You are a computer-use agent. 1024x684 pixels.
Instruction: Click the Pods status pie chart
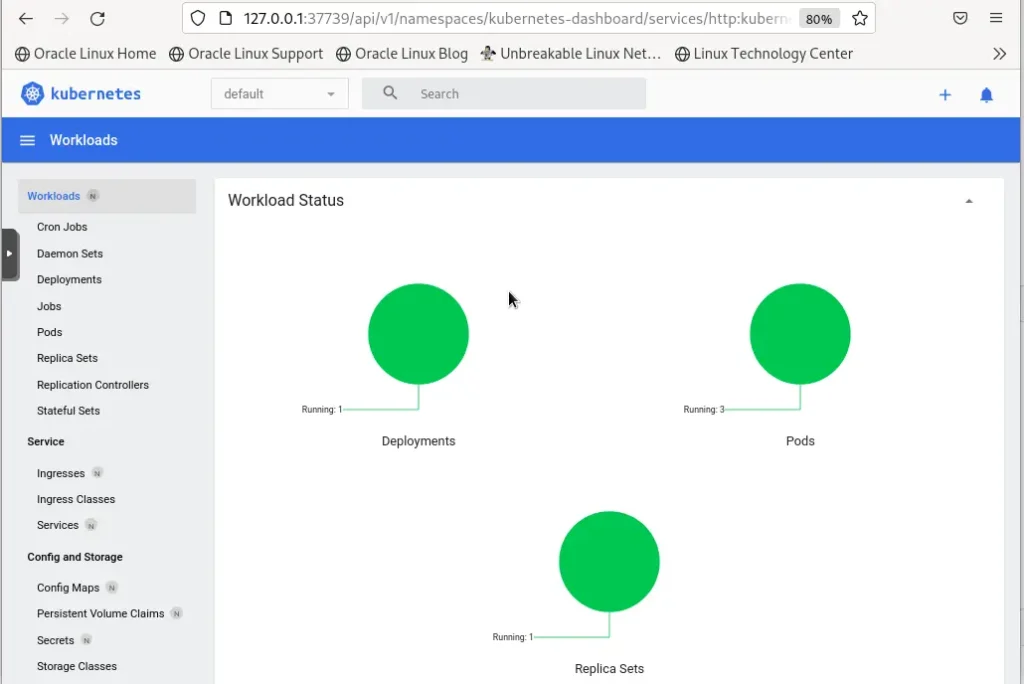point(800,333)
